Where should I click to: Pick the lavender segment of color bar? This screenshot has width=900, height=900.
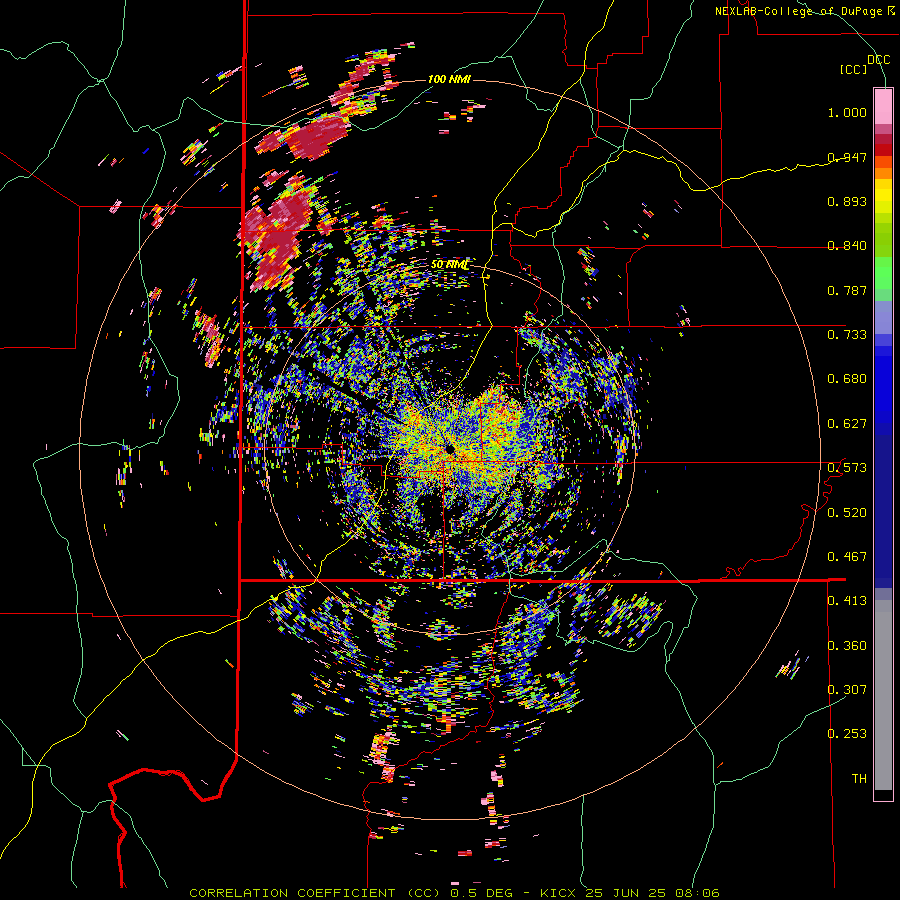click(883, 317)
